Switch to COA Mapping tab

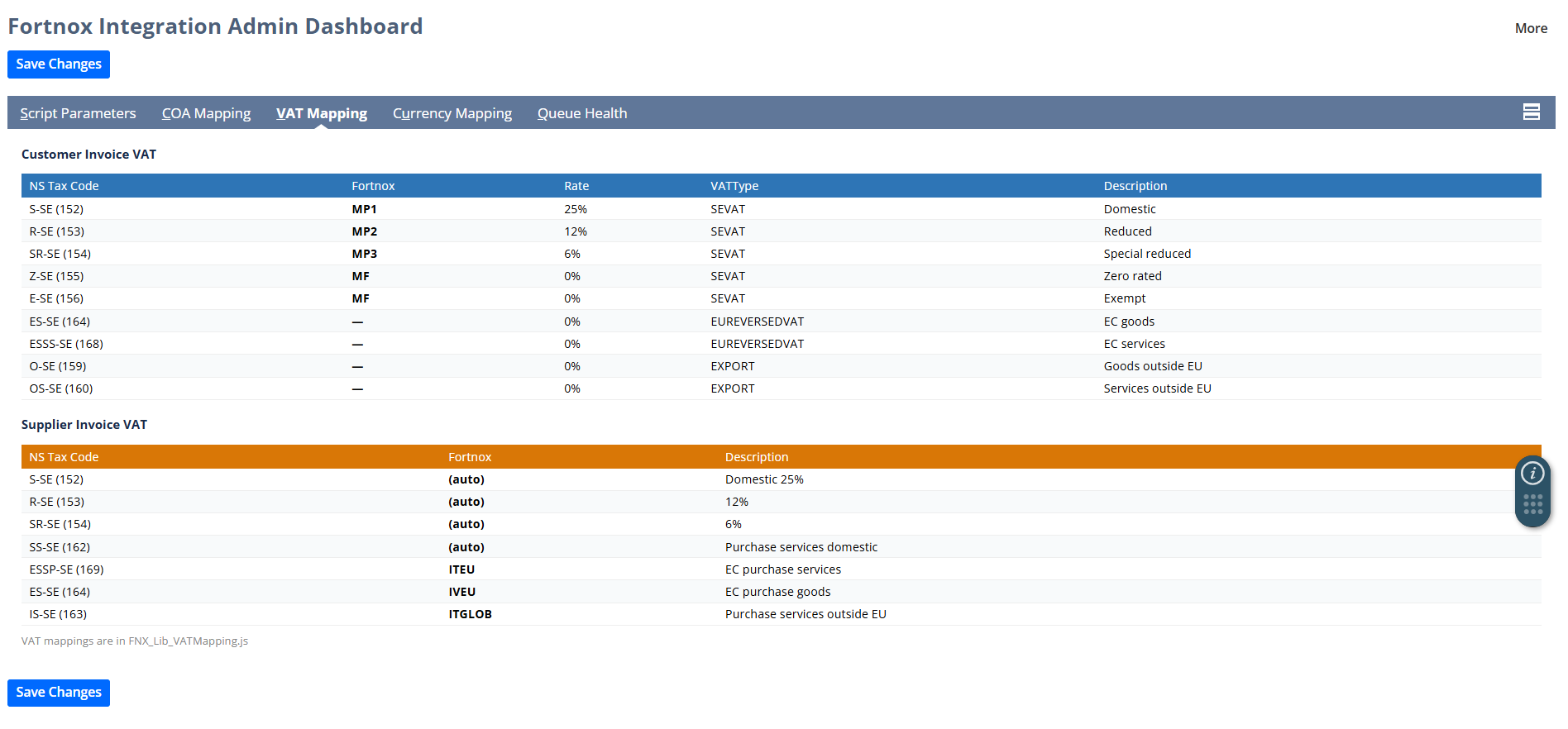click(206, 113)
